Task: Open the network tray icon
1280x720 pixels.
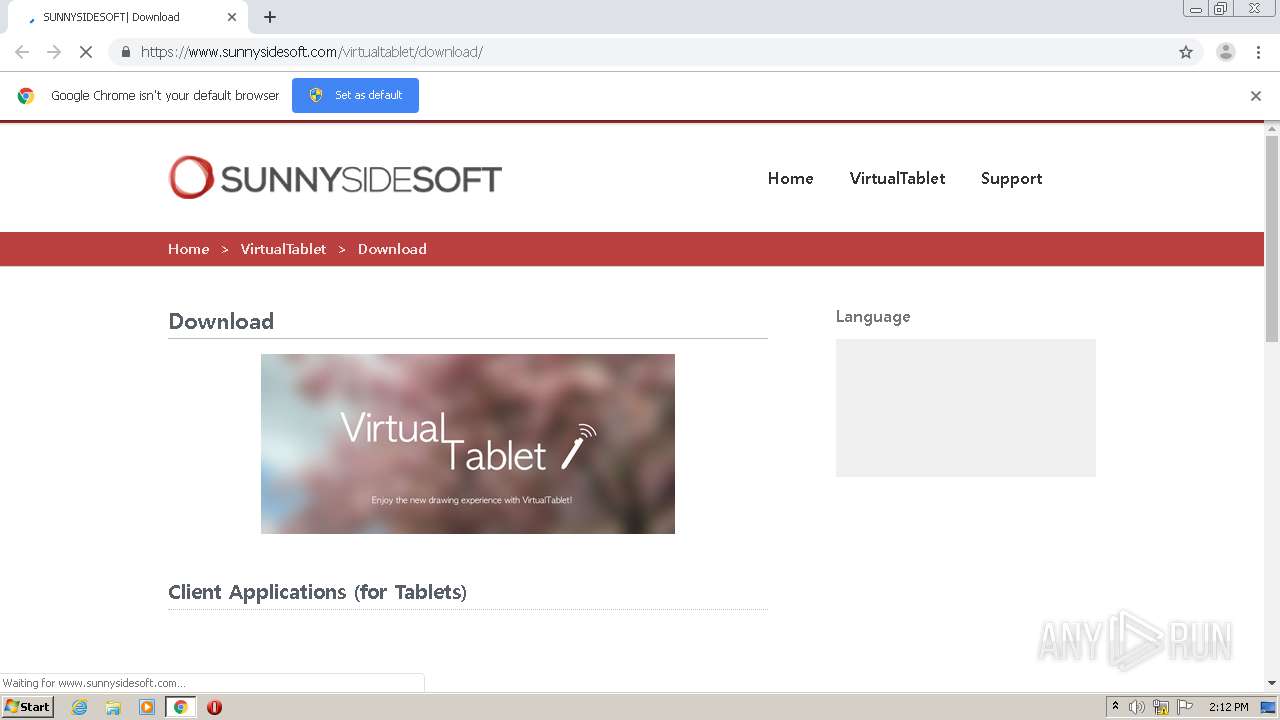Action: (1161, 707)
